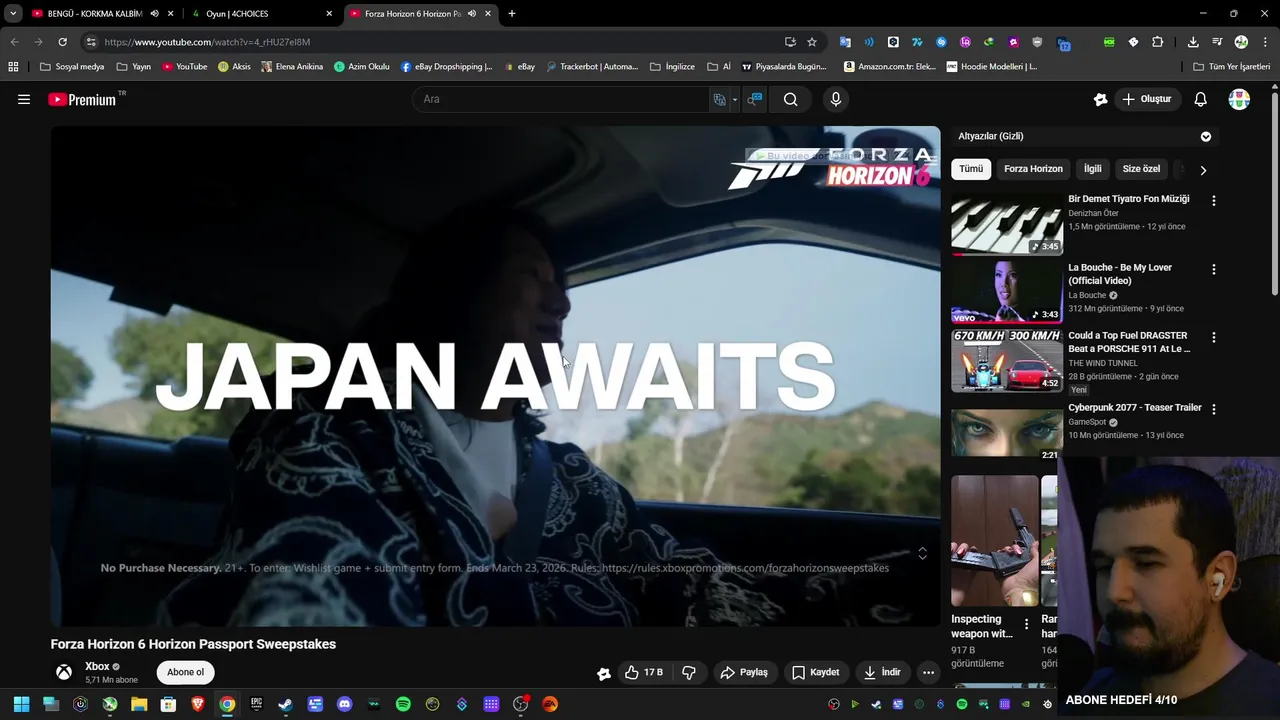Select the İlgili filter chip

click(x=1092, y=169)
